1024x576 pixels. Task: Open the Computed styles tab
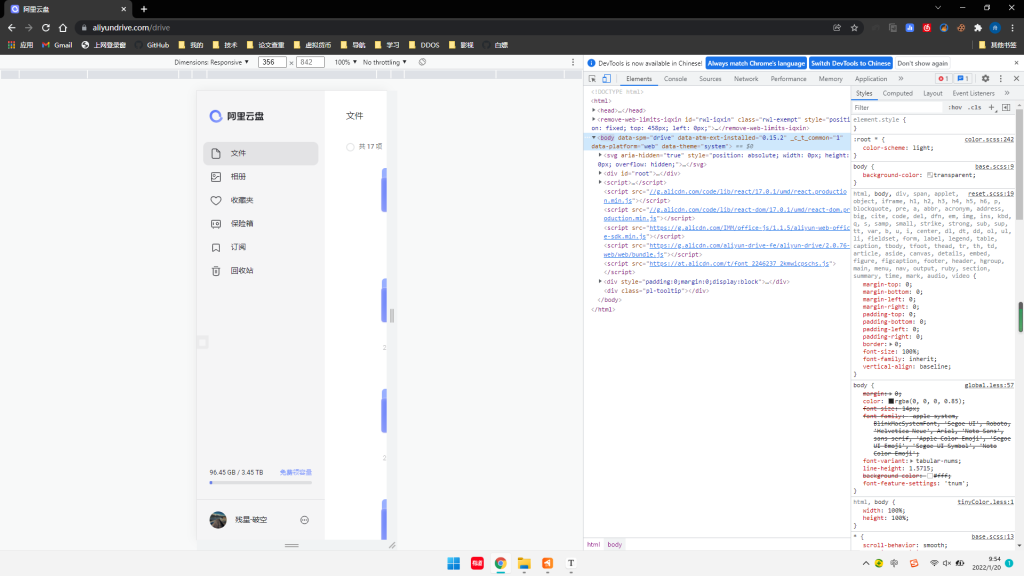click(x=897, y=93)
